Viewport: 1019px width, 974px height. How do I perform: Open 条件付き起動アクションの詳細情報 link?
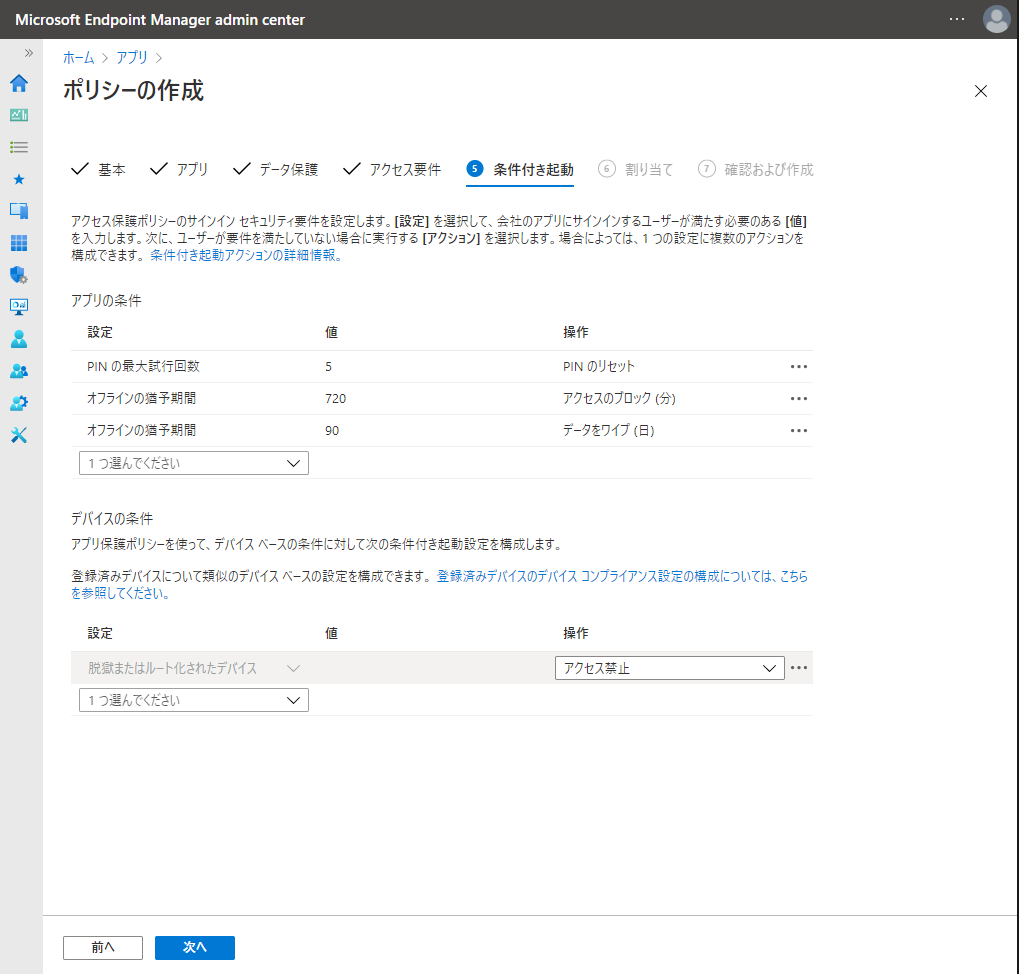click(246, 255)
